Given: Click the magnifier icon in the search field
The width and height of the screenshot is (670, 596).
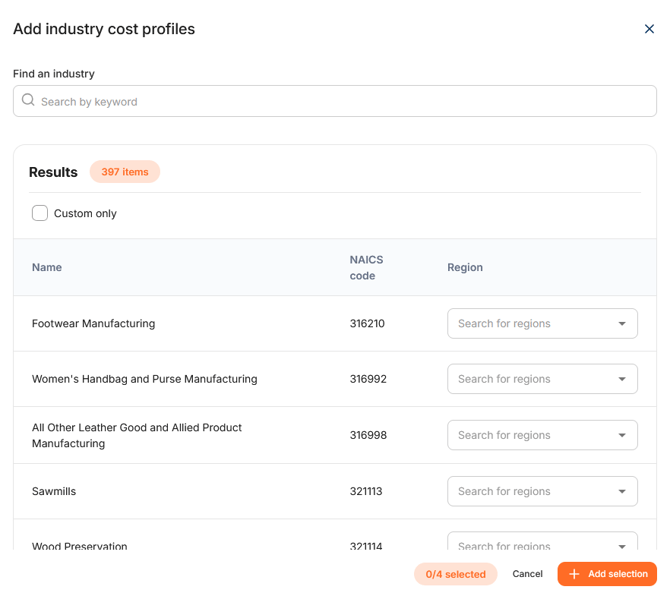Looking at the screenshot, I should pos(28,100).
